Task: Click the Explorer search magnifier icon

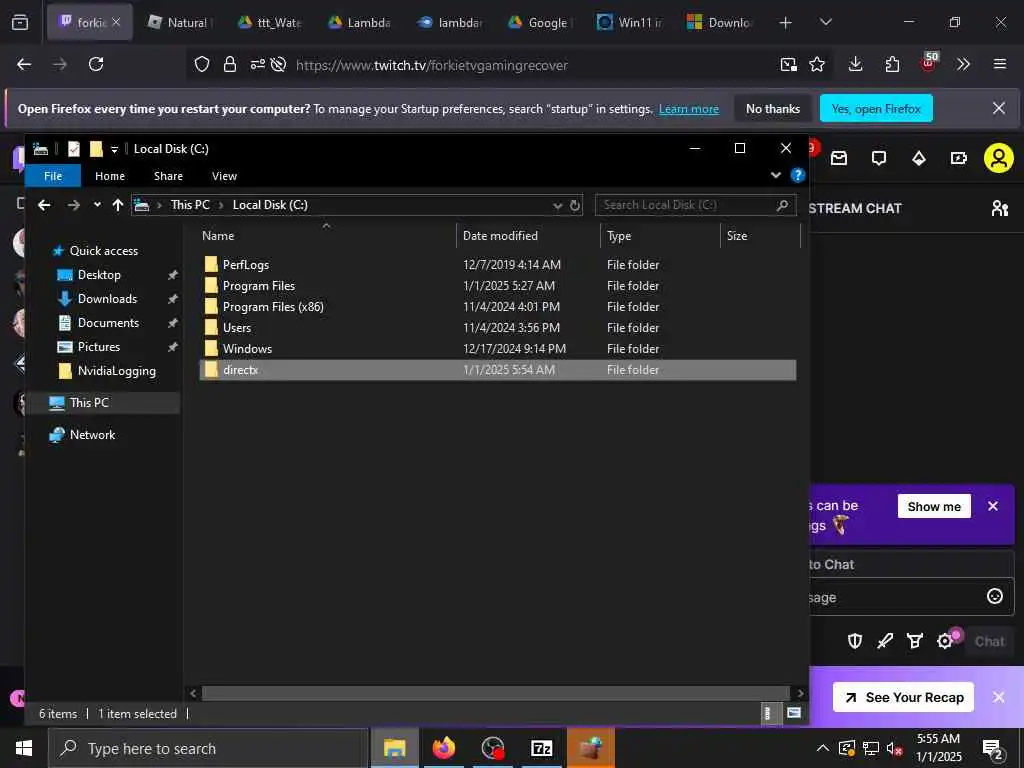Action: pyautogui.click(x=782, y=205)
